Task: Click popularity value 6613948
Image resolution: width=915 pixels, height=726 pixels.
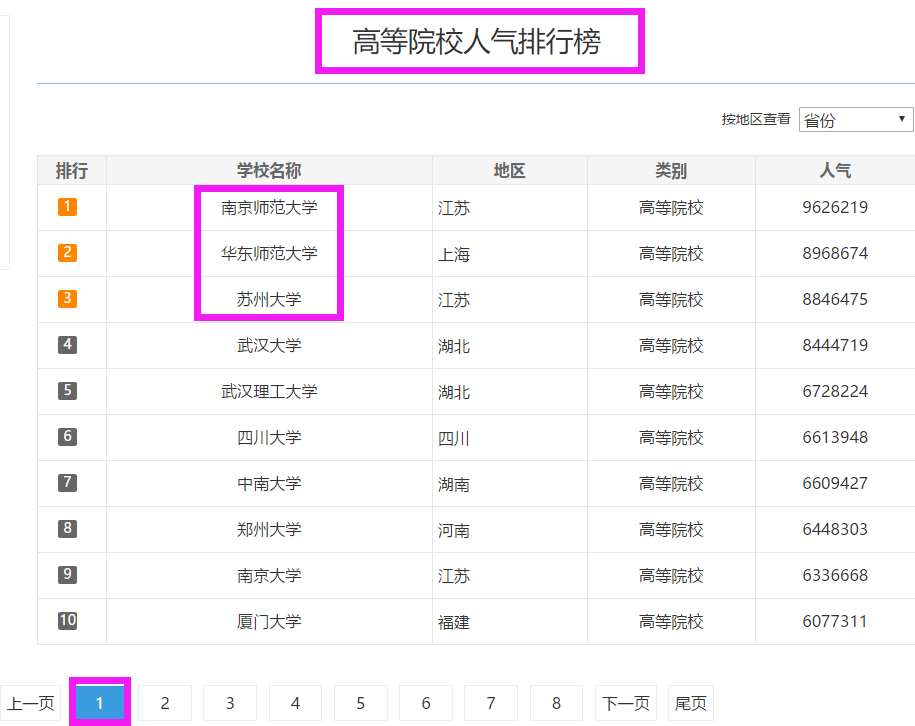Action: pos(835,438)
